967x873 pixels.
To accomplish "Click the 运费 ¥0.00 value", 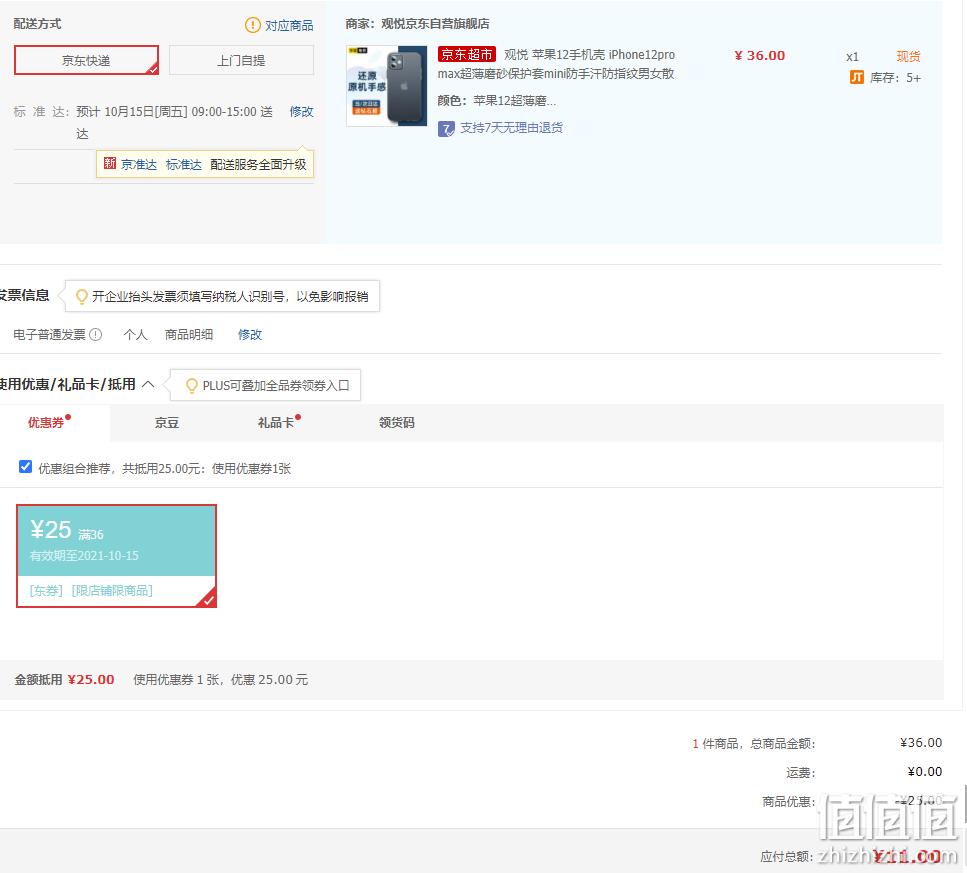I will tap(924, 772).
